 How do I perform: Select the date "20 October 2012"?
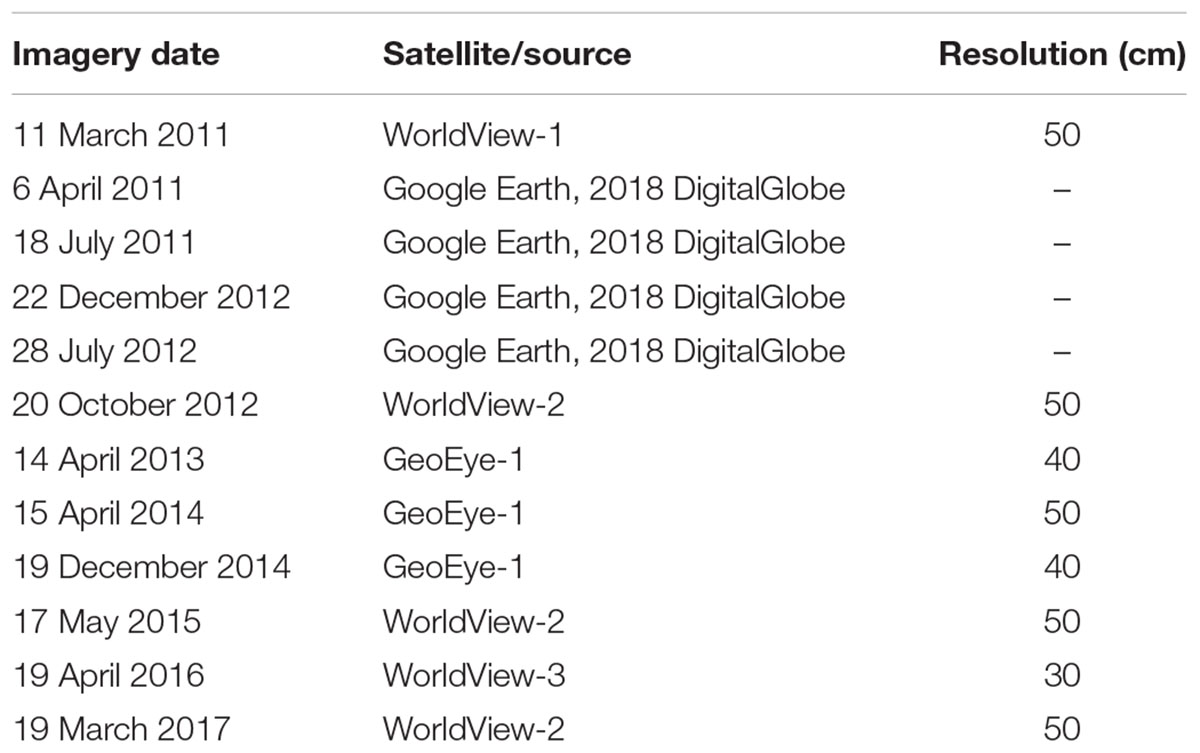(x=135, y=405)
